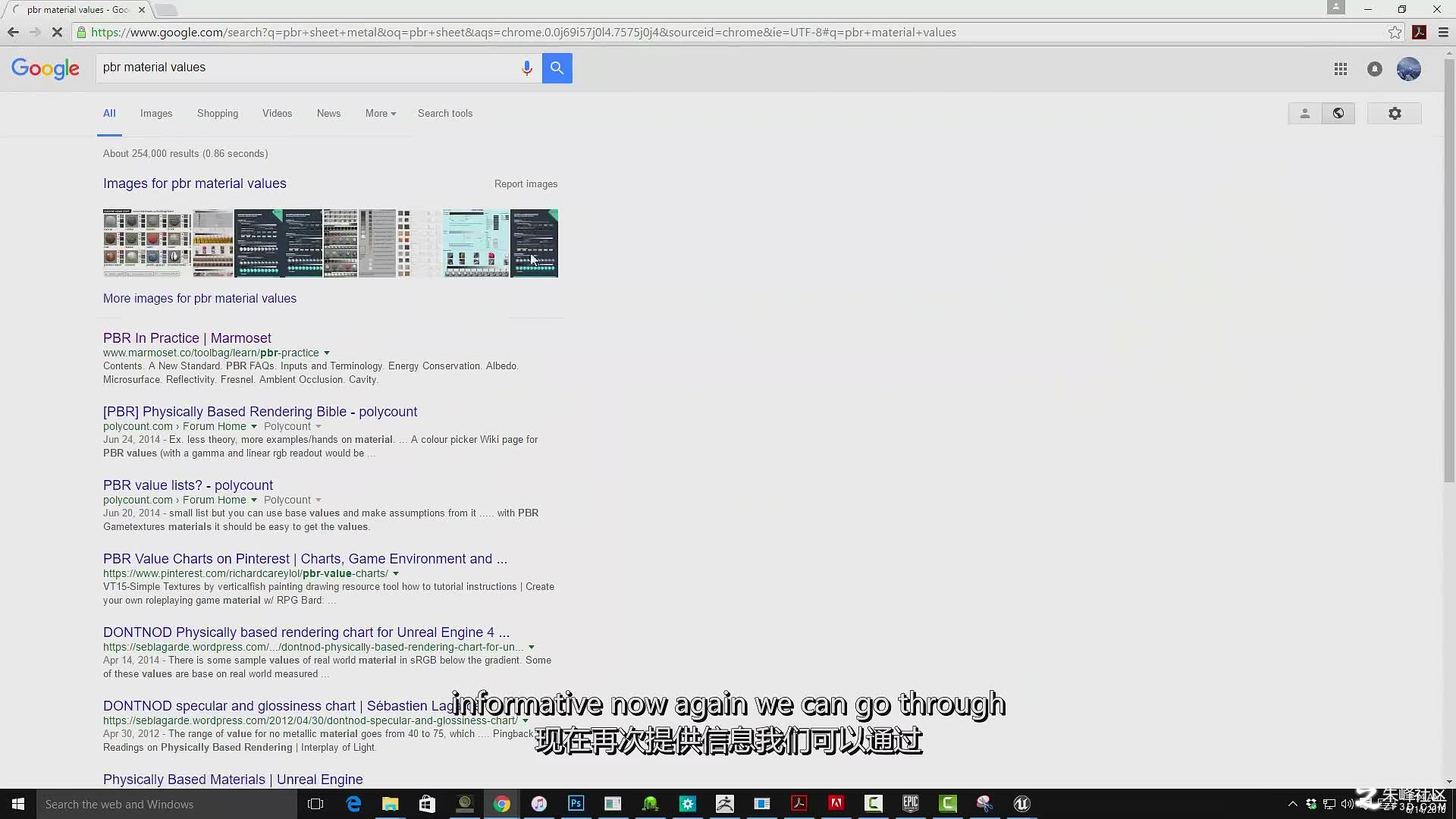Open Unreal Engine from taskbar

(1022, 804)
